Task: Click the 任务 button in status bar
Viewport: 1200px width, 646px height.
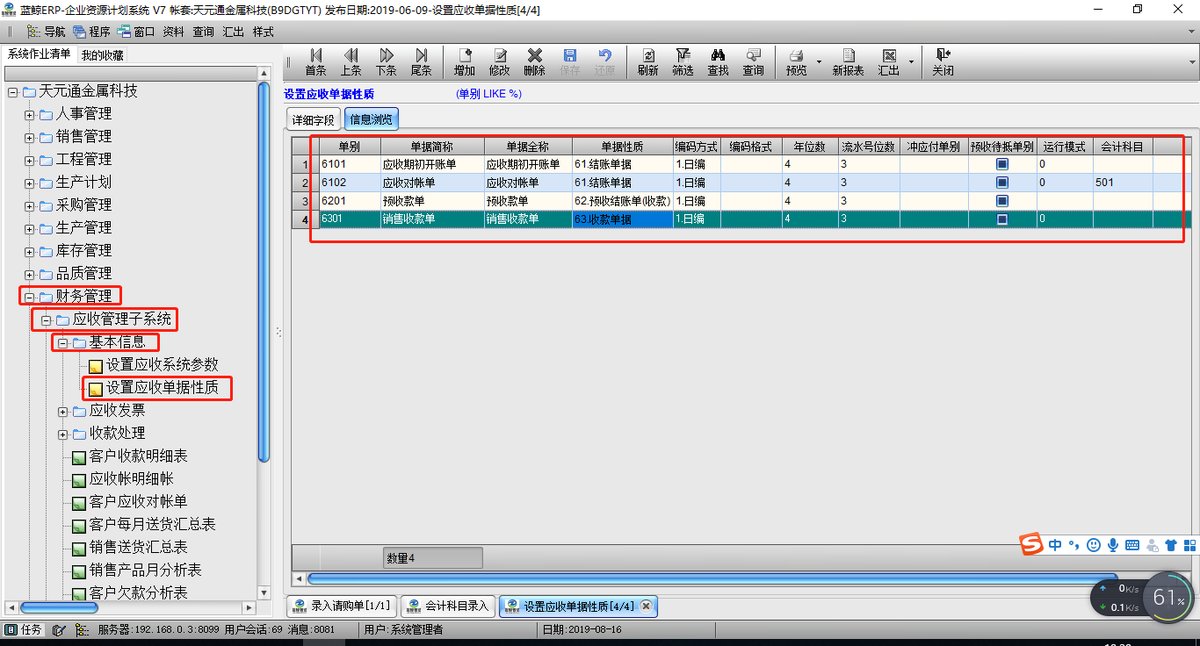Action: (24, 630)
